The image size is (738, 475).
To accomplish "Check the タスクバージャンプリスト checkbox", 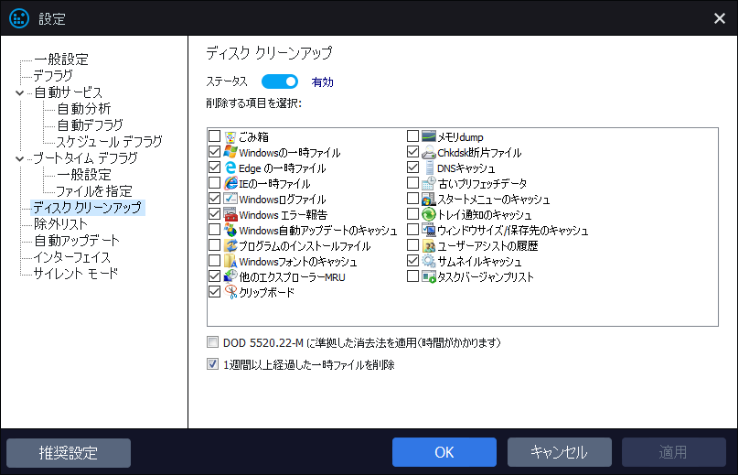I will tap(413, 276).
